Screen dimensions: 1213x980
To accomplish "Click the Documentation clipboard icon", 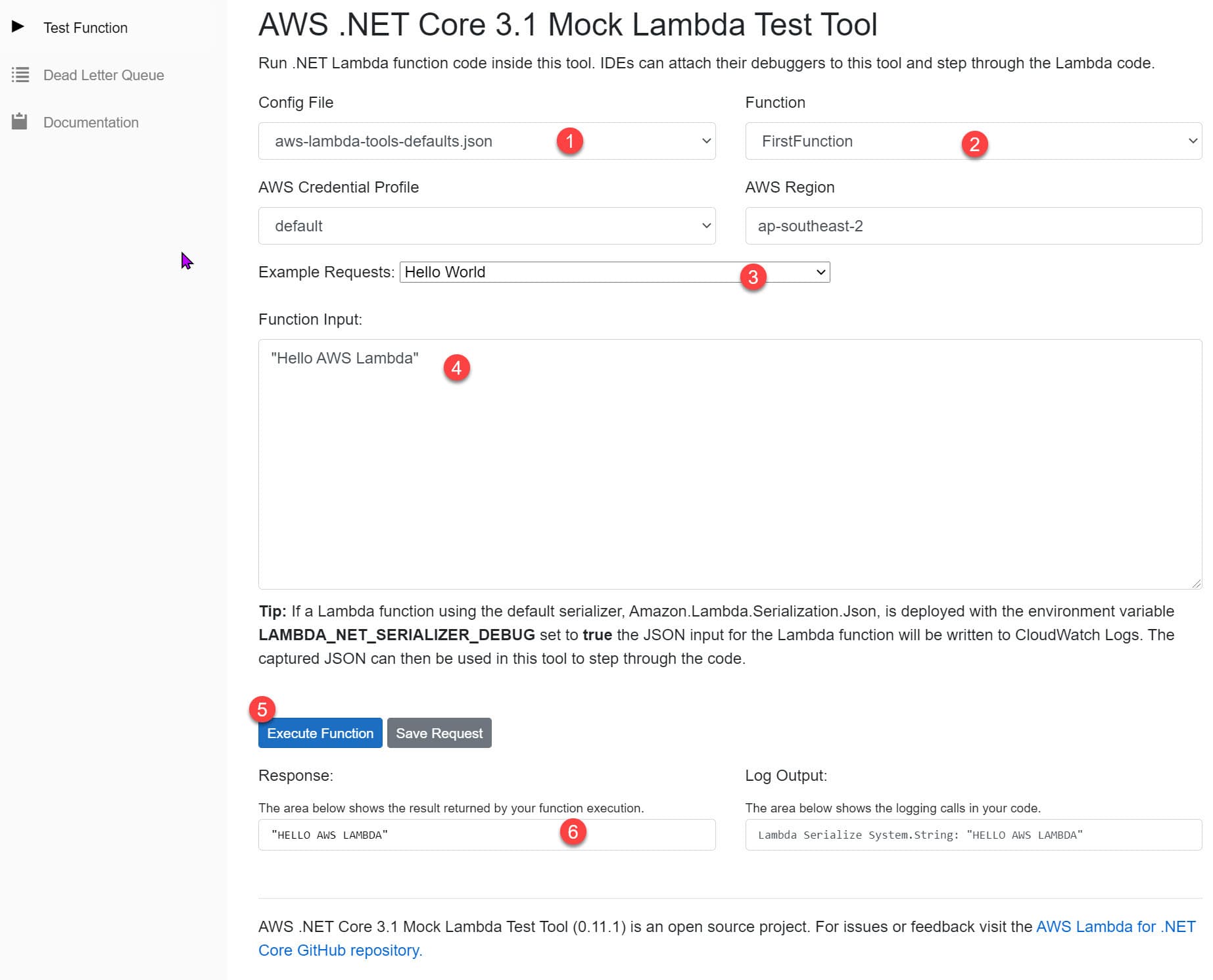I will coord(20,122).
